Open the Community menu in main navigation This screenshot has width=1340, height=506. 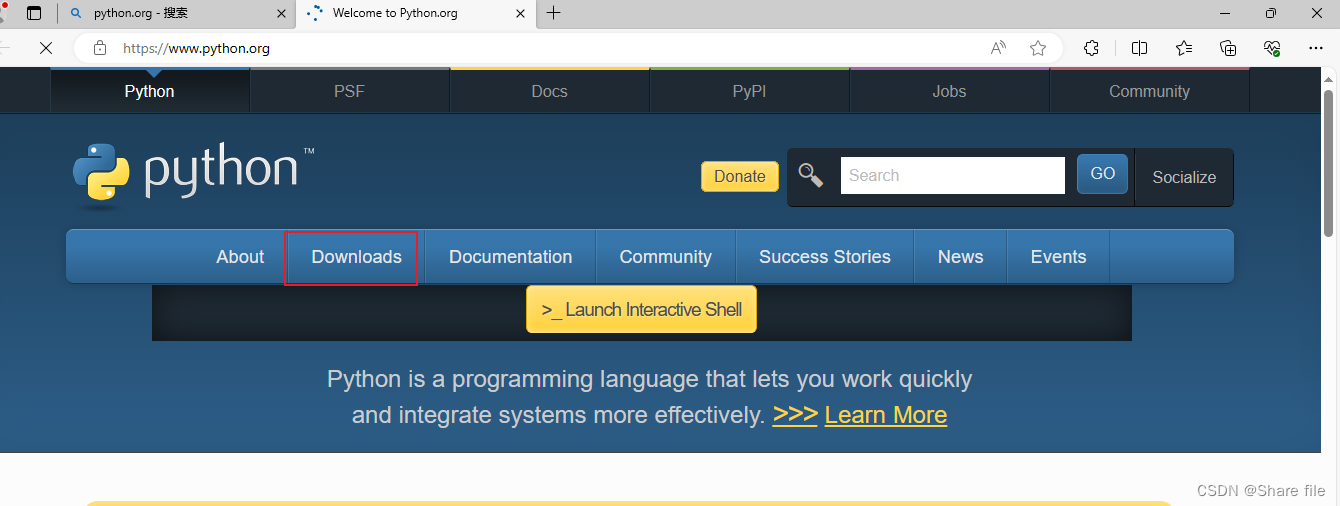tap(665, 257)
